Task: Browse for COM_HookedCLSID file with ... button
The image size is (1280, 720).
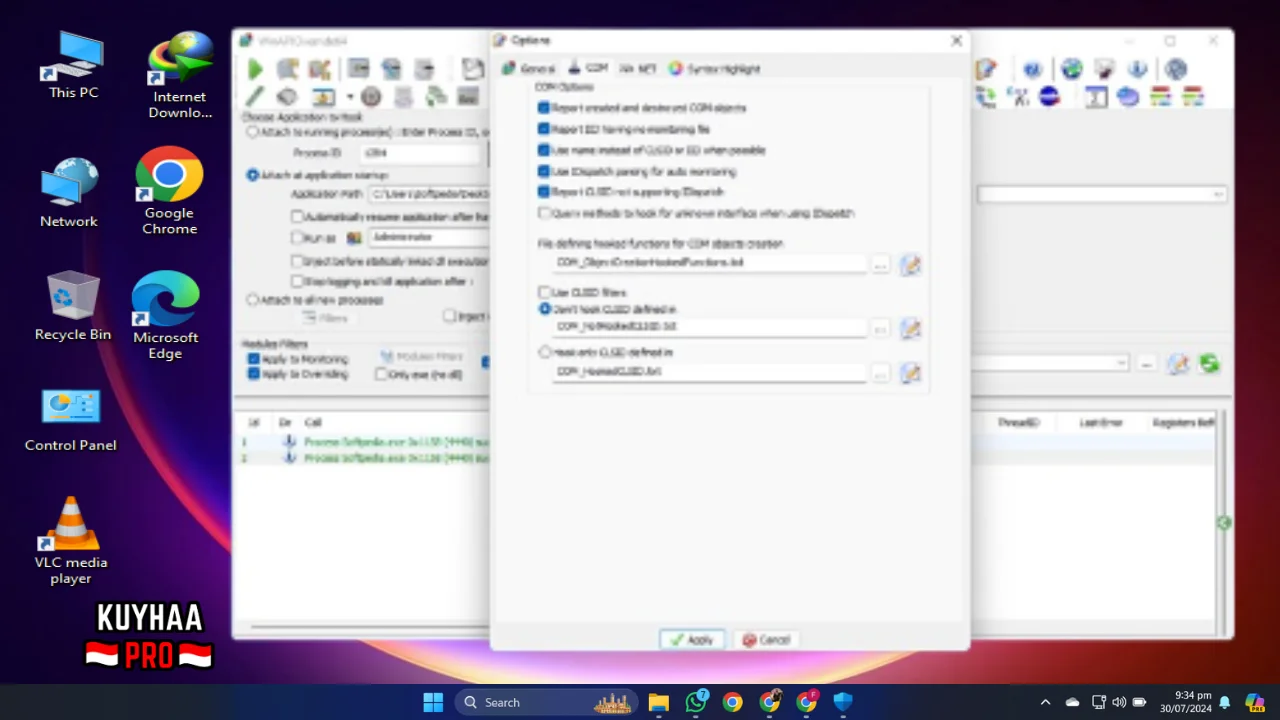Action: [880, 373]
